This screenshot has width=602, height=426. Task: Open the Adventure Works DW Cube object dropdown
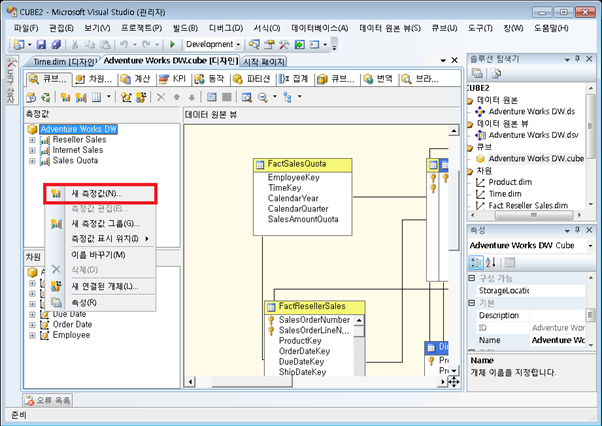click(x=590, y=246)
